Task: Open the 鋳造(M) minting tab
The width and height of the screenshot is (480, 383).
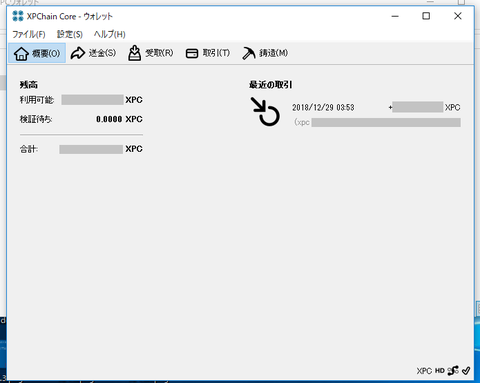Action: [x=265, y=53]
